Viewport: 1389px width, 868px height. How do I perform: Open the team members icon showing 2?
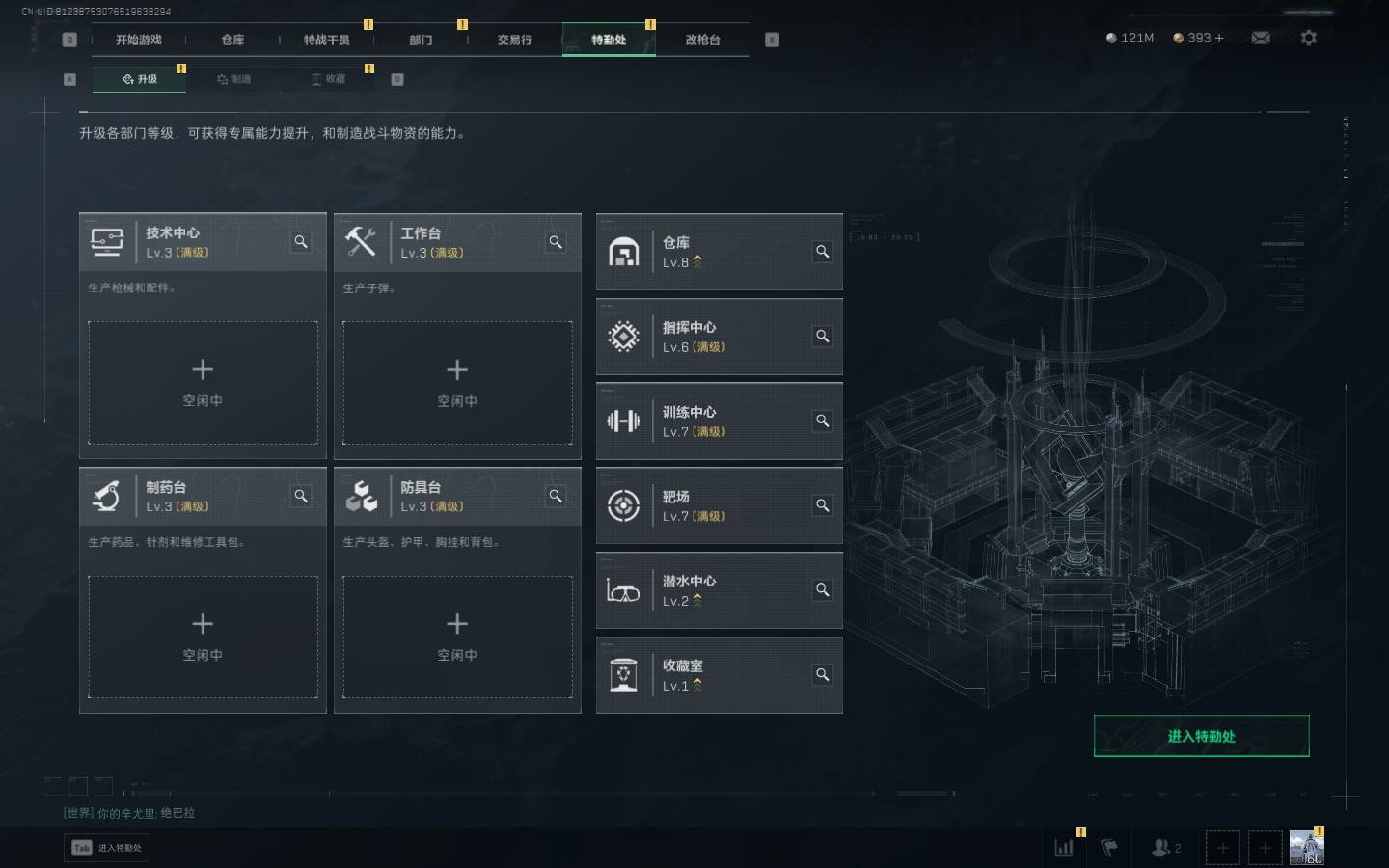coord(1165,848)
